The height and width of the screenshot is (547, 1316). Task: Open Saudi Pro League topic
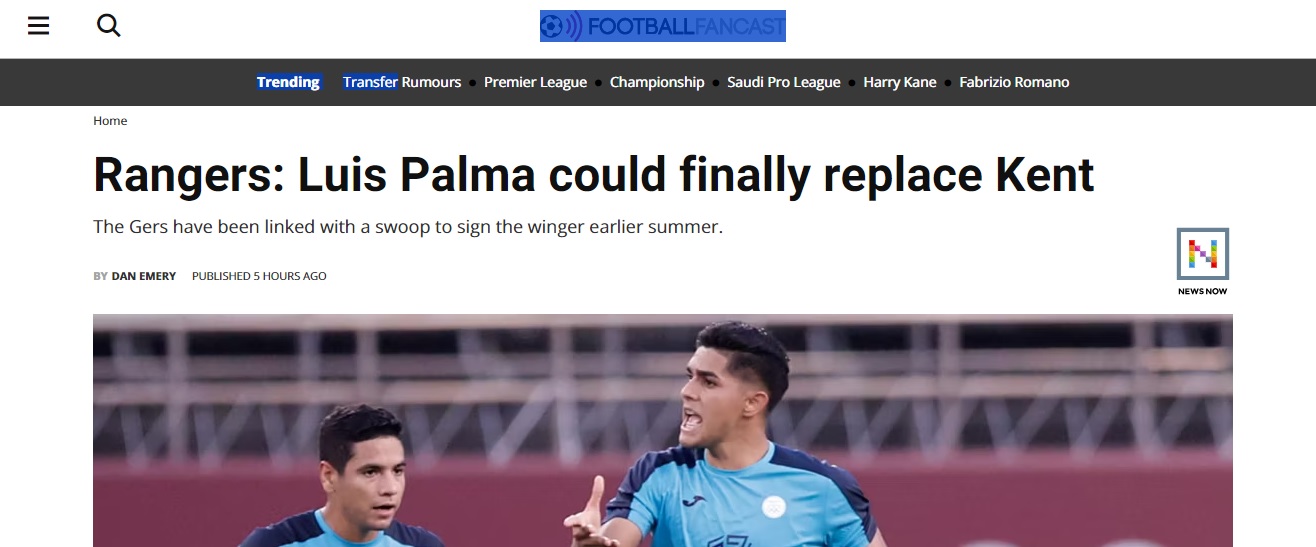click(784, 82)
